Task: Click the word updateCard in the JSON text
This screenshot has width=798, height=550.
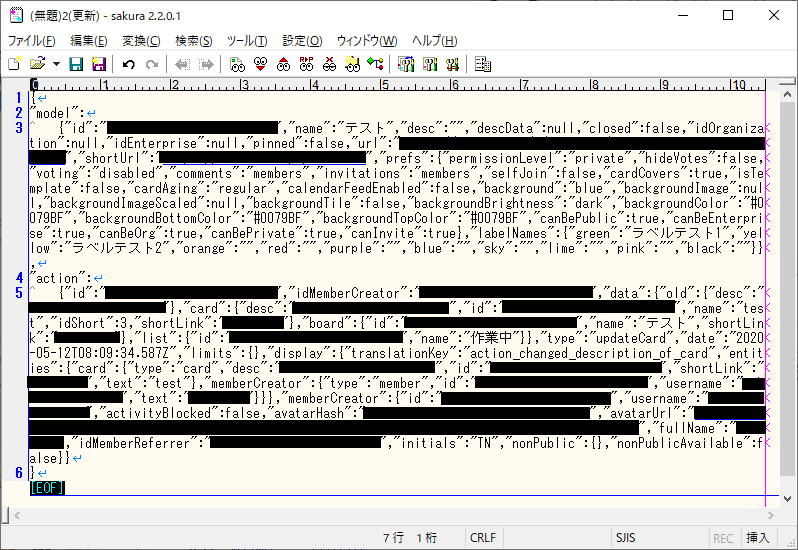Action: click(631, 338)
